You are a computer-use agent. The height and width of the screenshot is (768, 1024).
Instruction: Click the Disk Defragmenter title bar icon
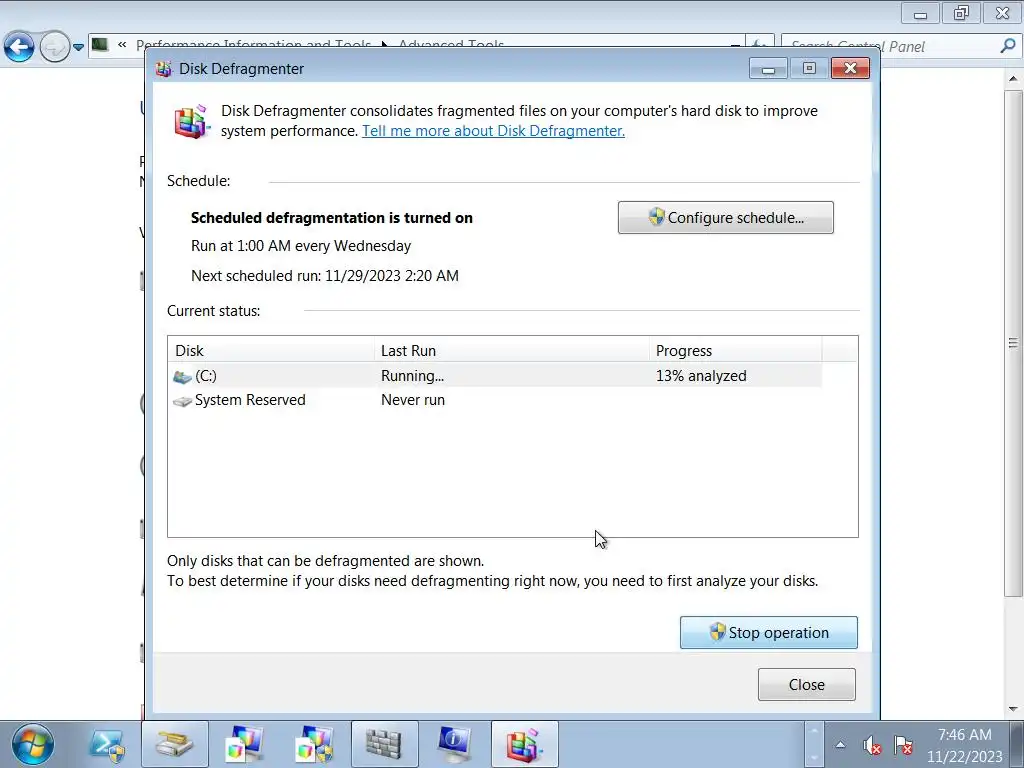(163, 69)
